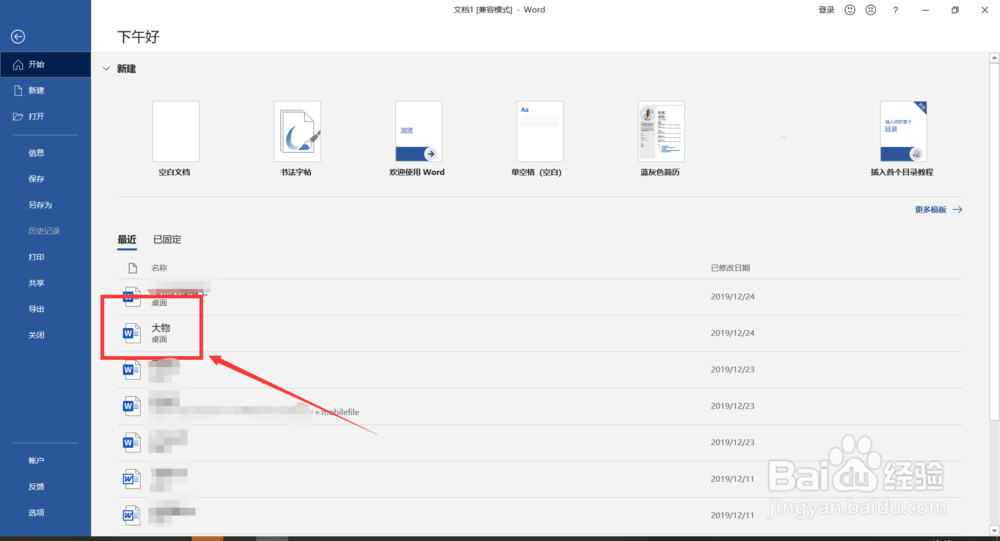
Task: Open help with the question mark icon
Action: [895, 10]
